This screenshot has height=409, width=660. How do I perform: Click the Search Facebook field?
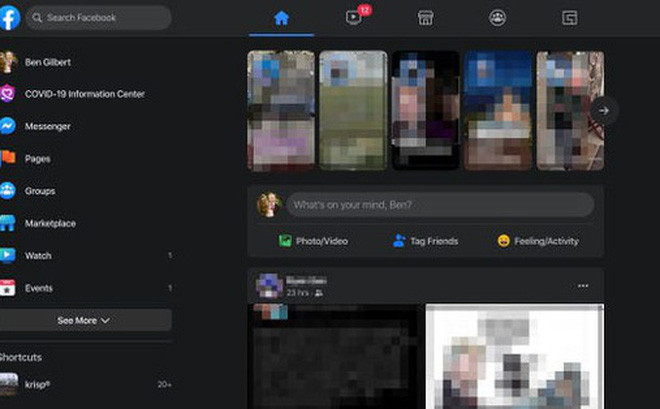click(x=98, y=18)
